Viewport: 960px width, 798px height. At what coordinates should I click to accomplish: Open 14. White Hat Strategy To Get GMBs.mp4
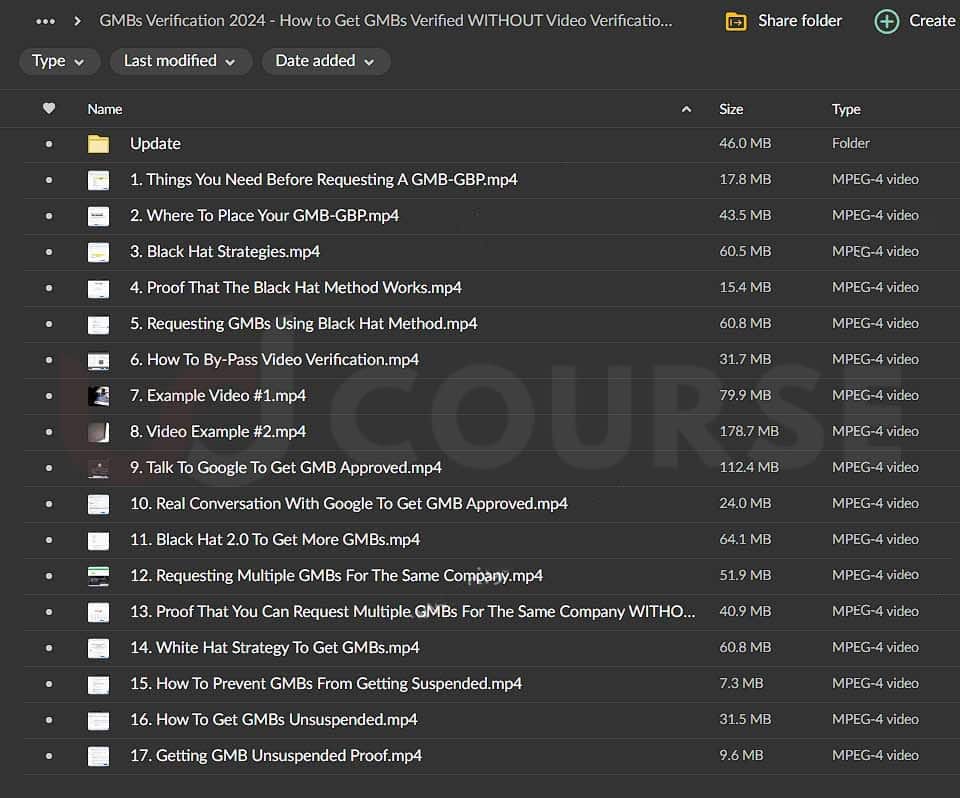point(274,648)
